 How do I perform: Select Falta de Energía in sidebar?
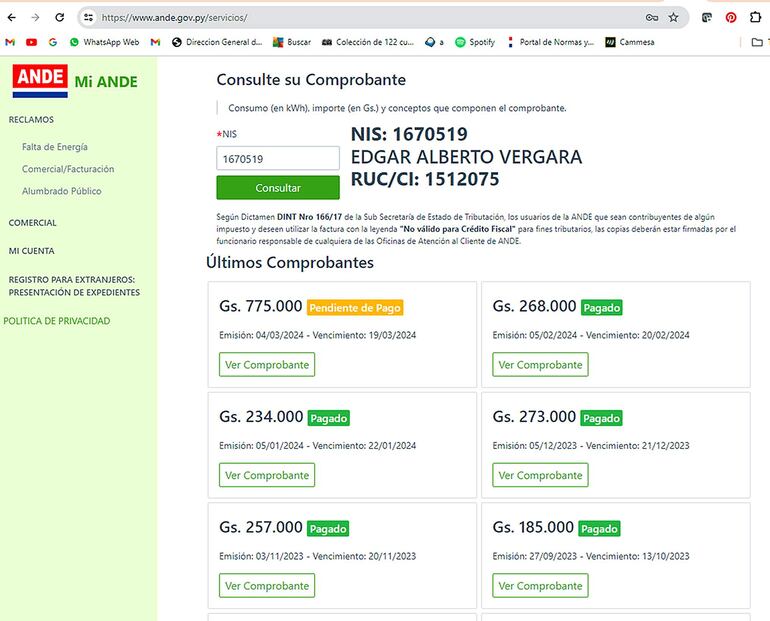pyautogui.click(x=55, y=147)
